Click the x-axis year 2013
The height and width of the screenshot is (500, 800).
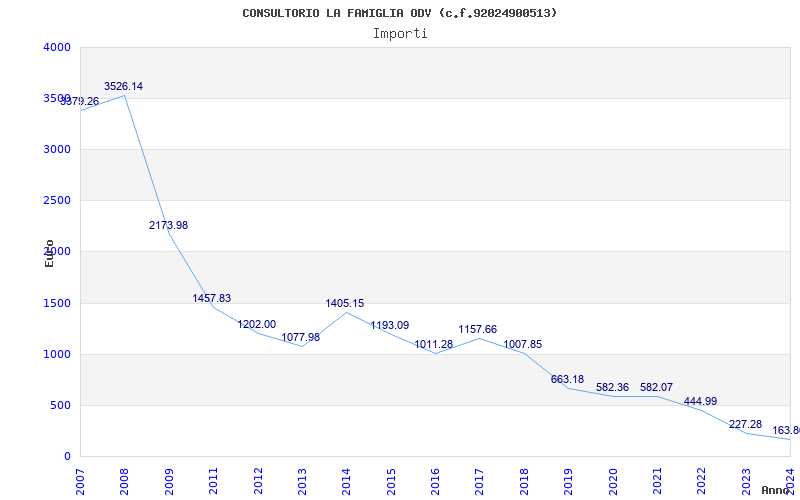[302, 482]
